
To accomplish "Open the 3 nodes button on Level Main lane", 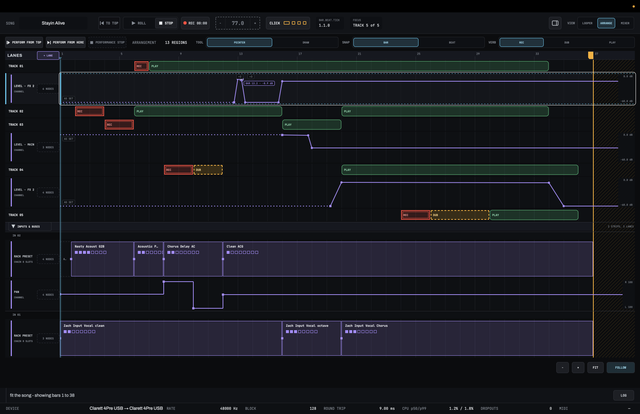I will (48, 147).
